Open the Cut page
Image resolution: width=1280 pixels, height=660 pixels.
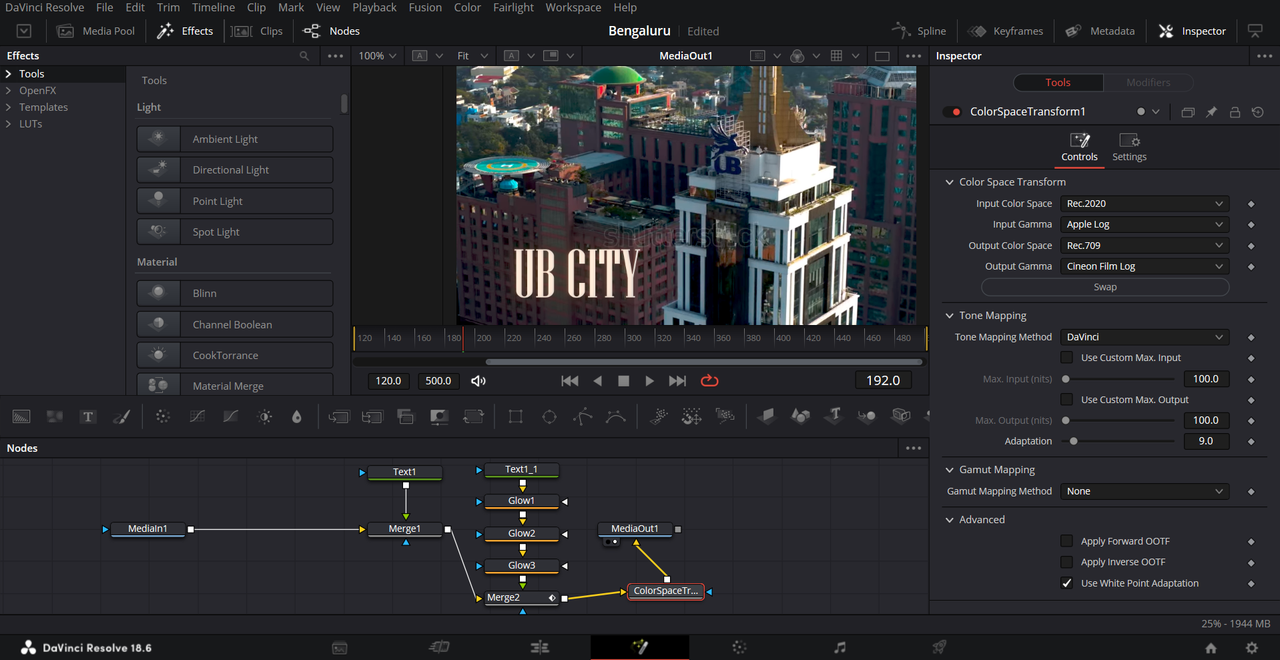click(439, 648)
